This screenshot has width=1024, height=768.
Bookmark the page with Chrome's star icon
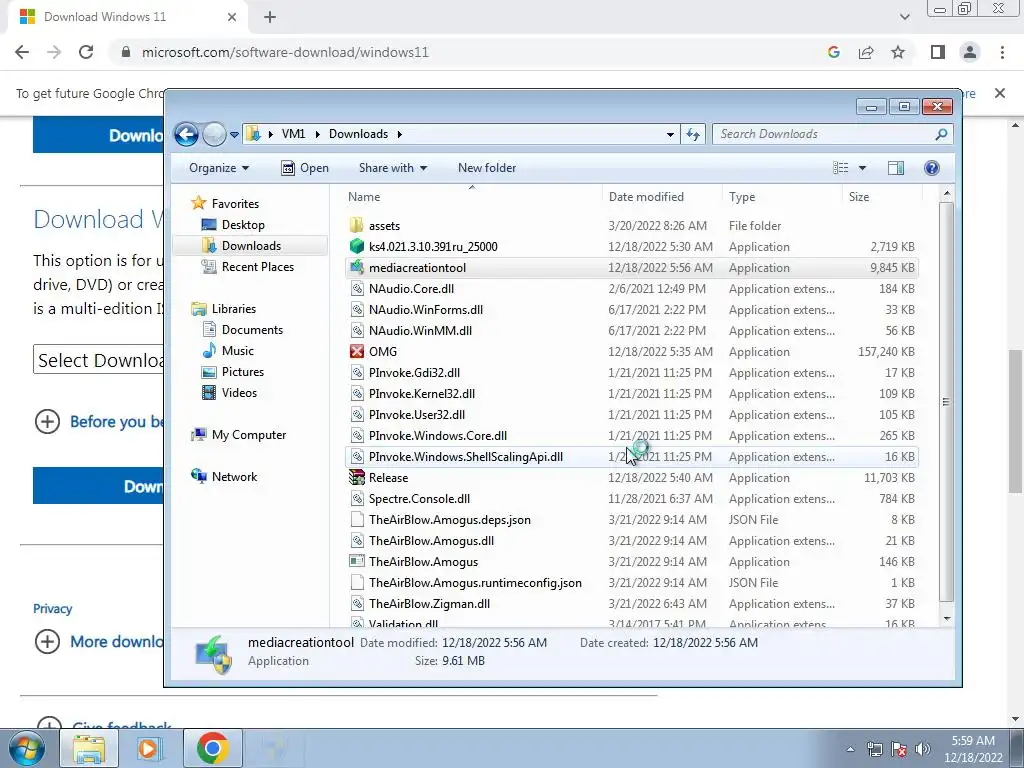tap(898, 52)
